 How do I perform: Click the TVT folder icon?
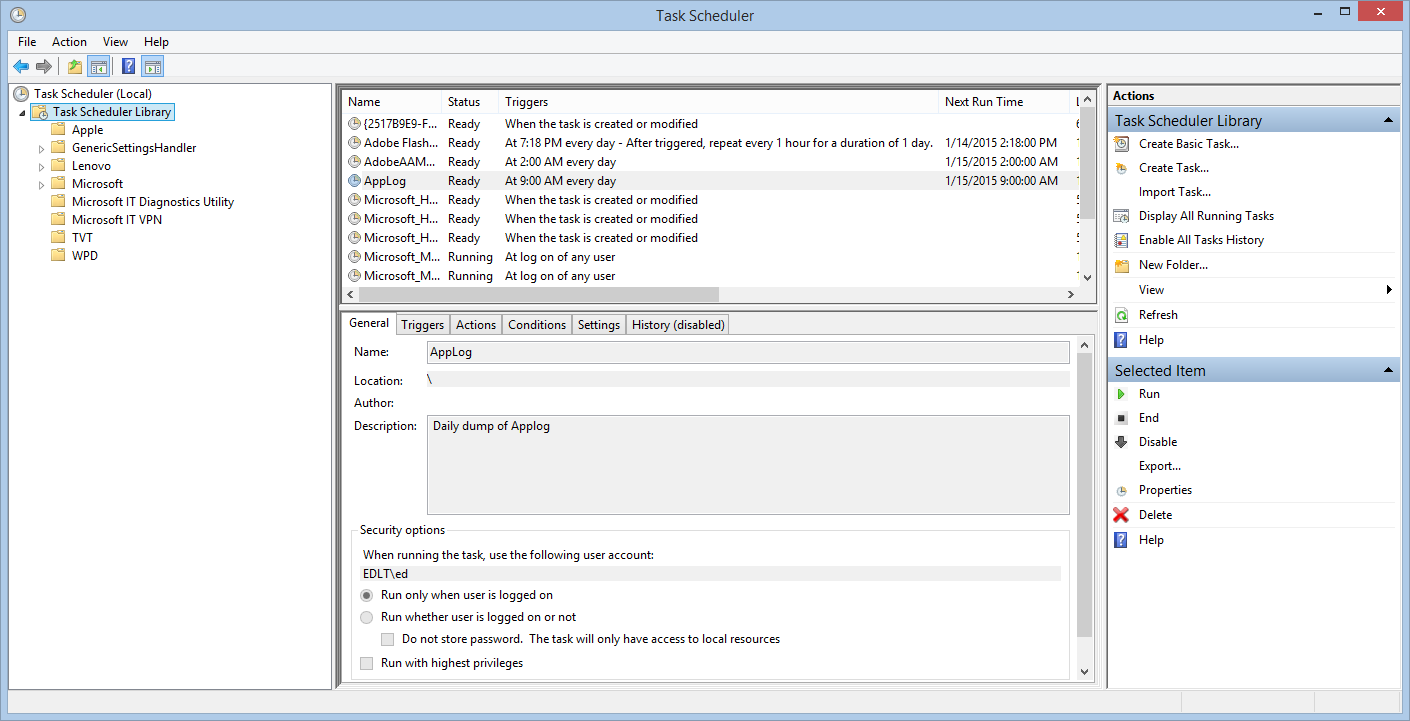point(58,238)
